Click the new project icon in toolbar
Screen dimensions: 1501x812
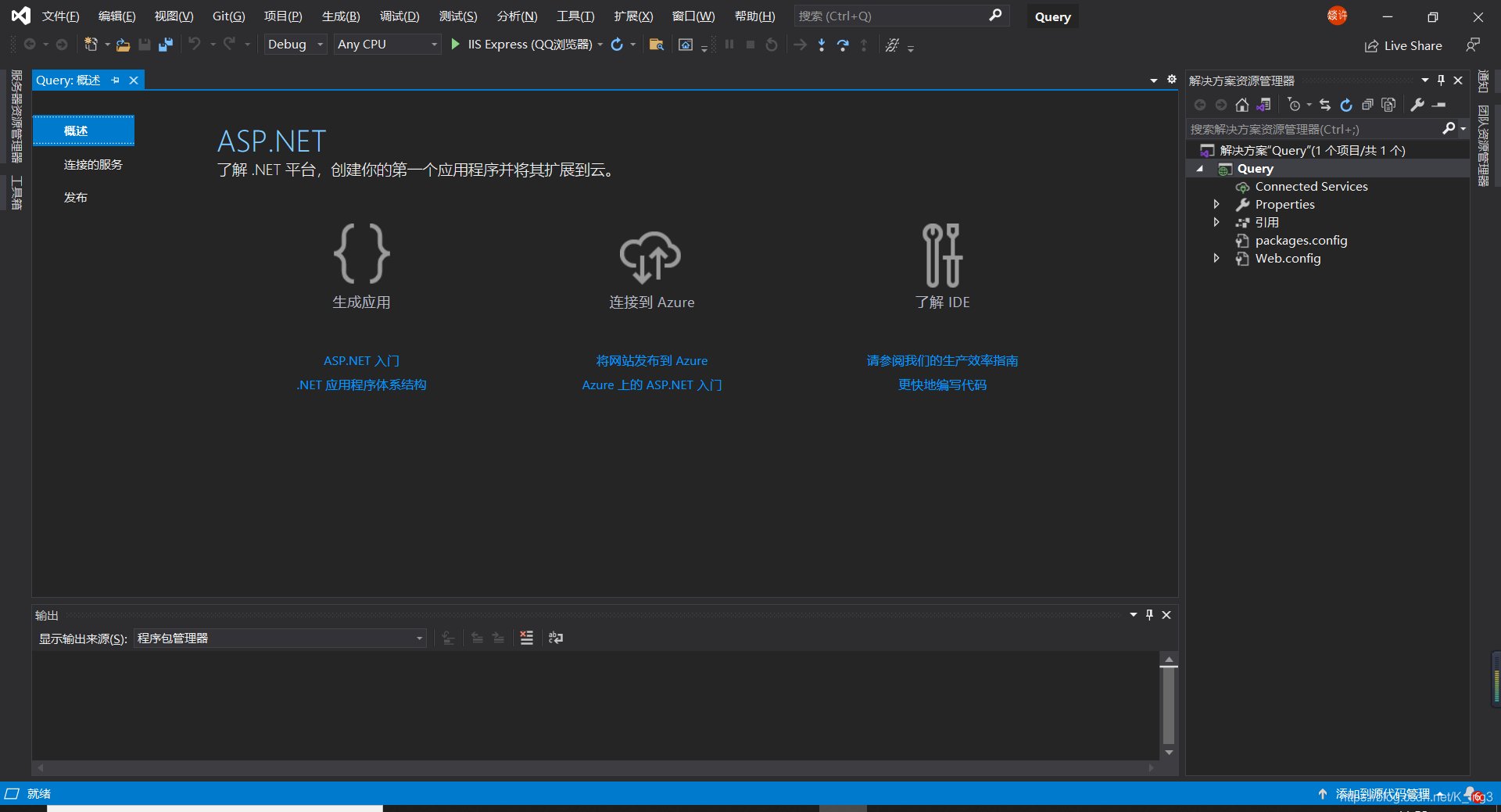click(x=91, y=45)
